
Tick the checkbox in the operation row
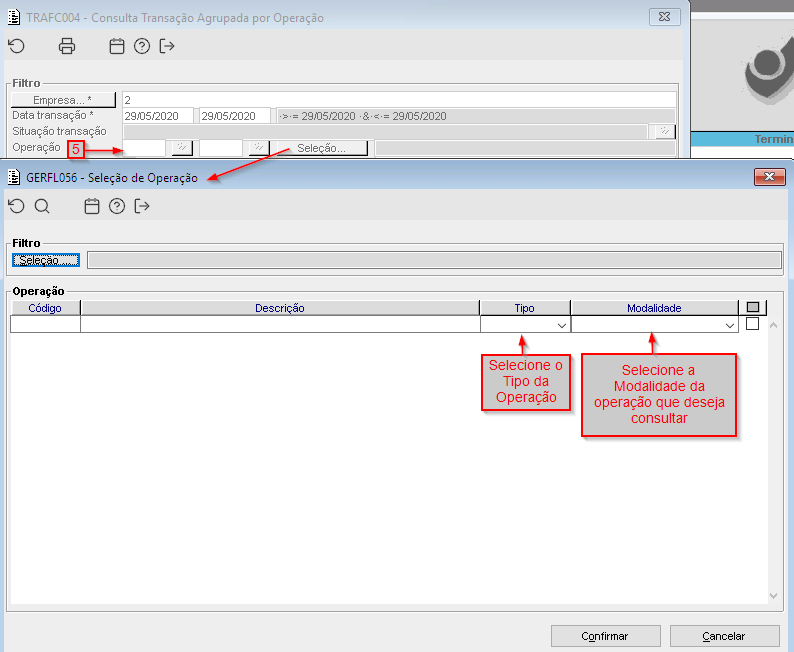click(x=752, y=323)
